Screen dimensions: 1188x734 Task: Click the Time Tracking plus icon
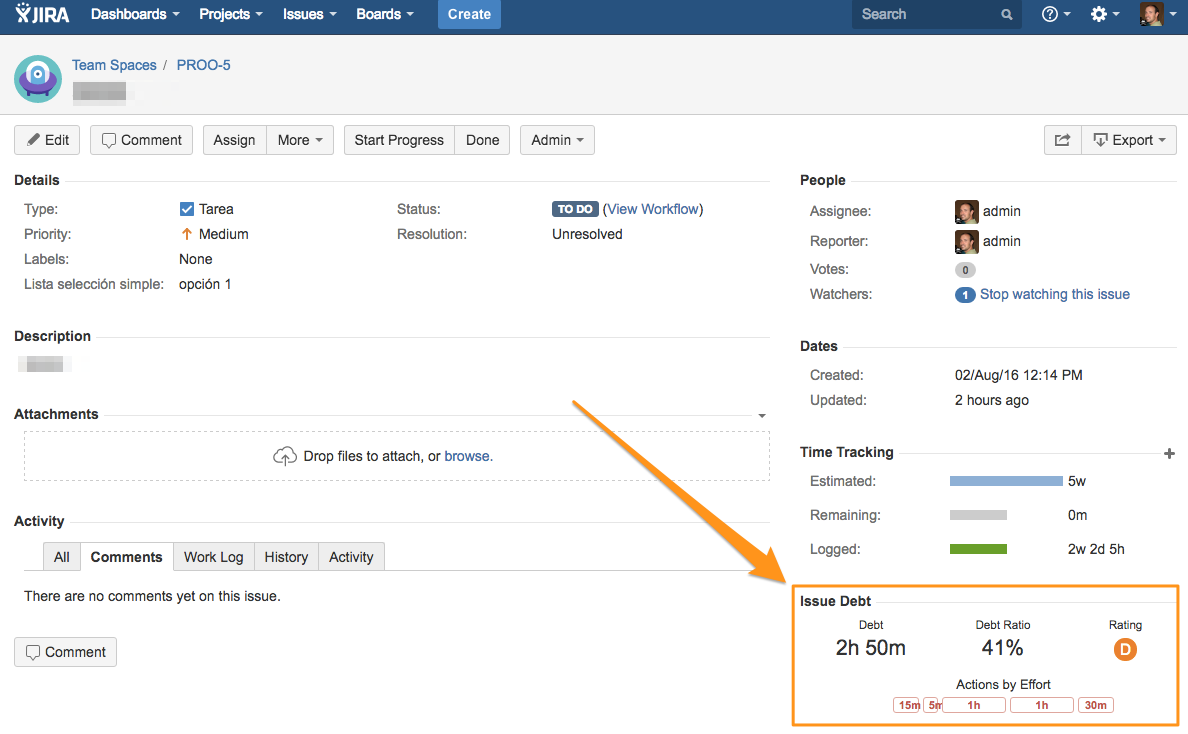pyautogui.click(x=1169, y=454)
